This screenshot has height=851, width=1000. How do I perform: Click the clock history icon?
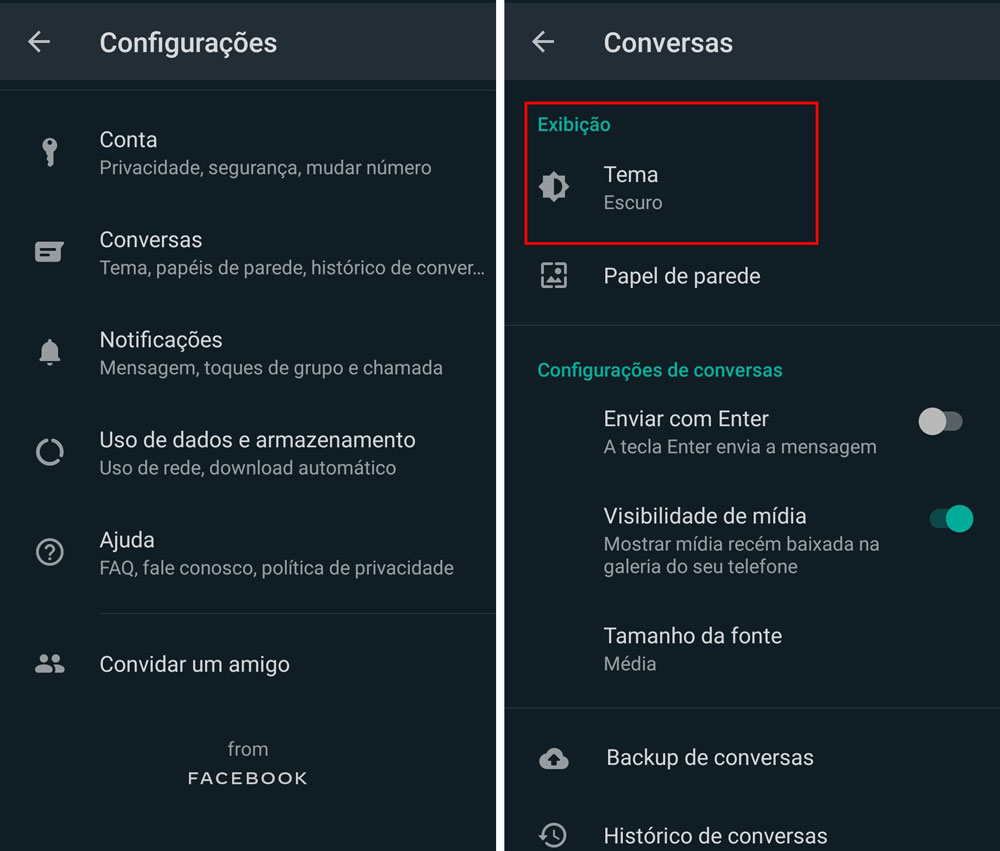click(x=553, y=835)
